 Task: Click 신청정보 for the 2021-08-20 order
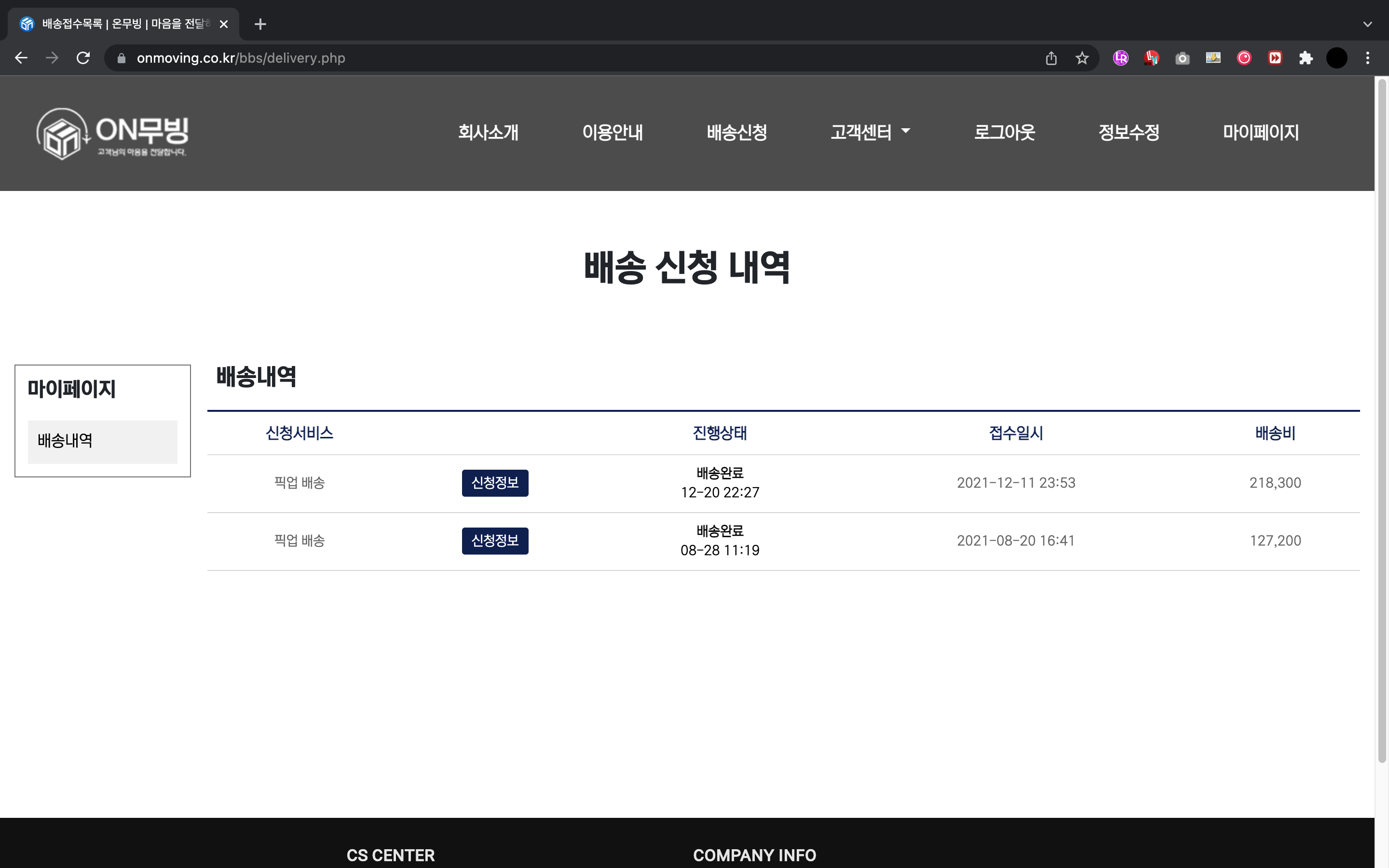[x=495, y=541]
